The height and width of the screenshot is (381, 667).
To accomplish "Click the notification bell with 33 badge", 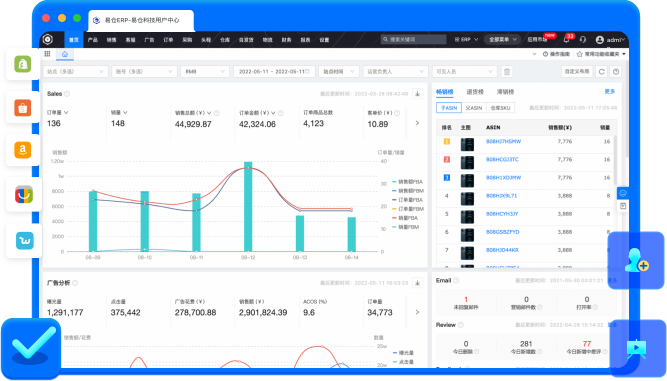I will [x=567, y=39].
